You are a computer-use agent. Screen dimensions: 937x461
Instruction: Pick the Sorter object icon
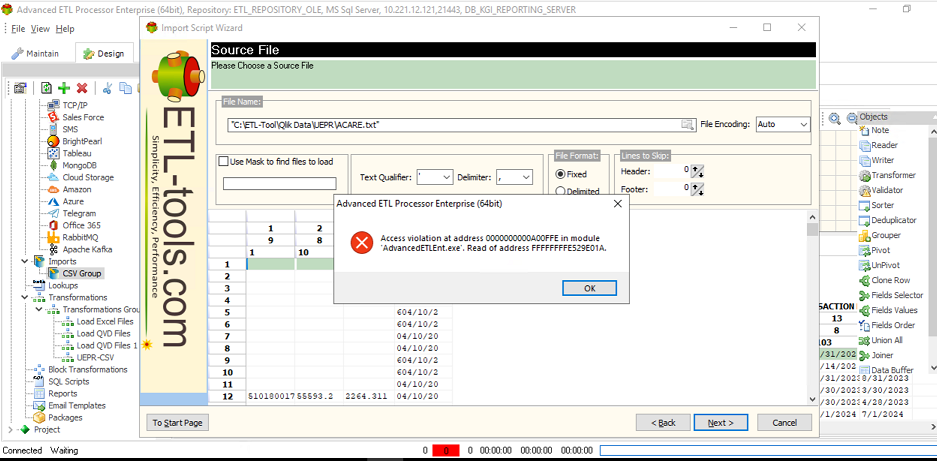click(x=864, y=205)
